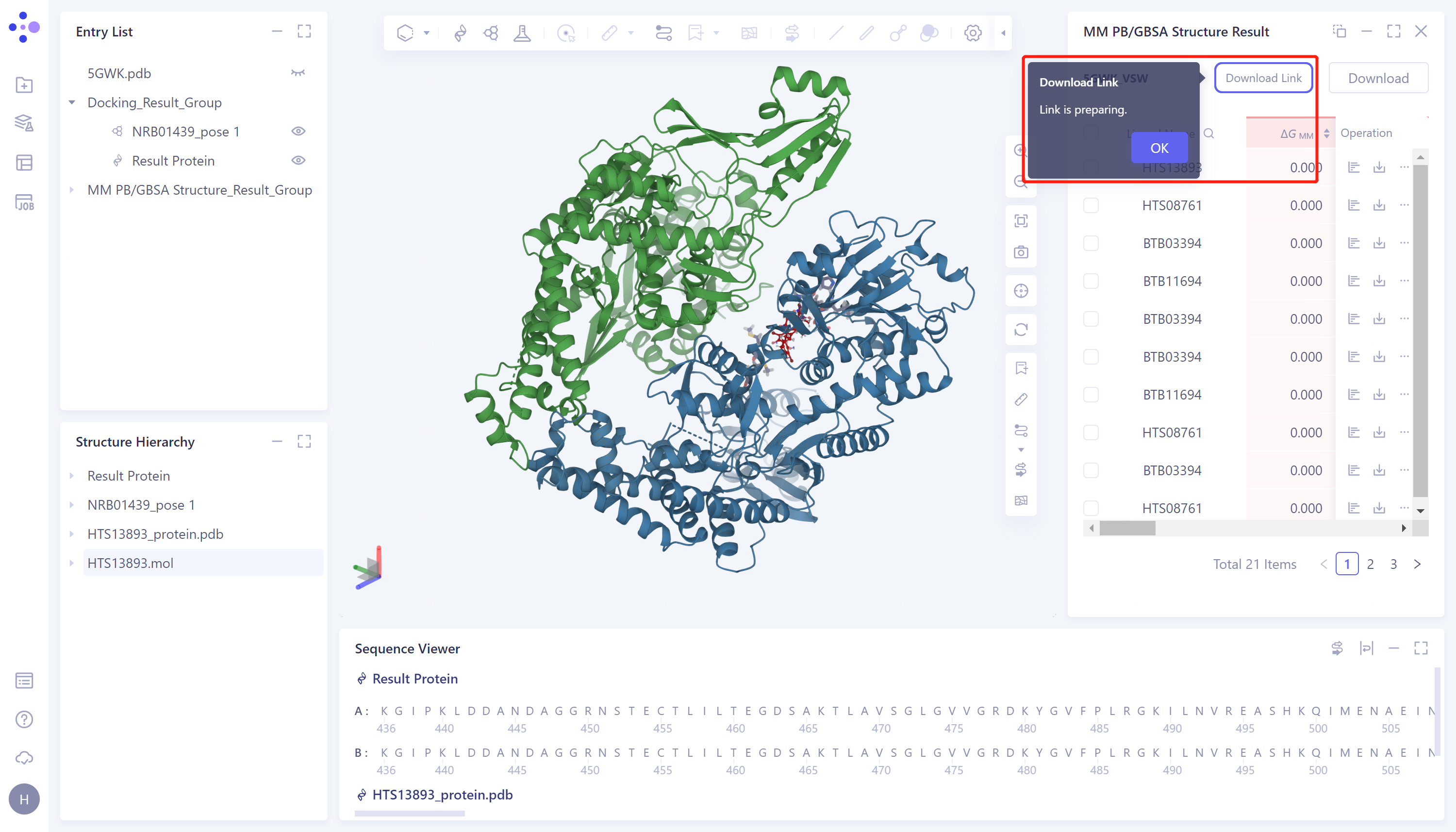
Task: Open the JOB panel in the sidebar
Action: 25,202
